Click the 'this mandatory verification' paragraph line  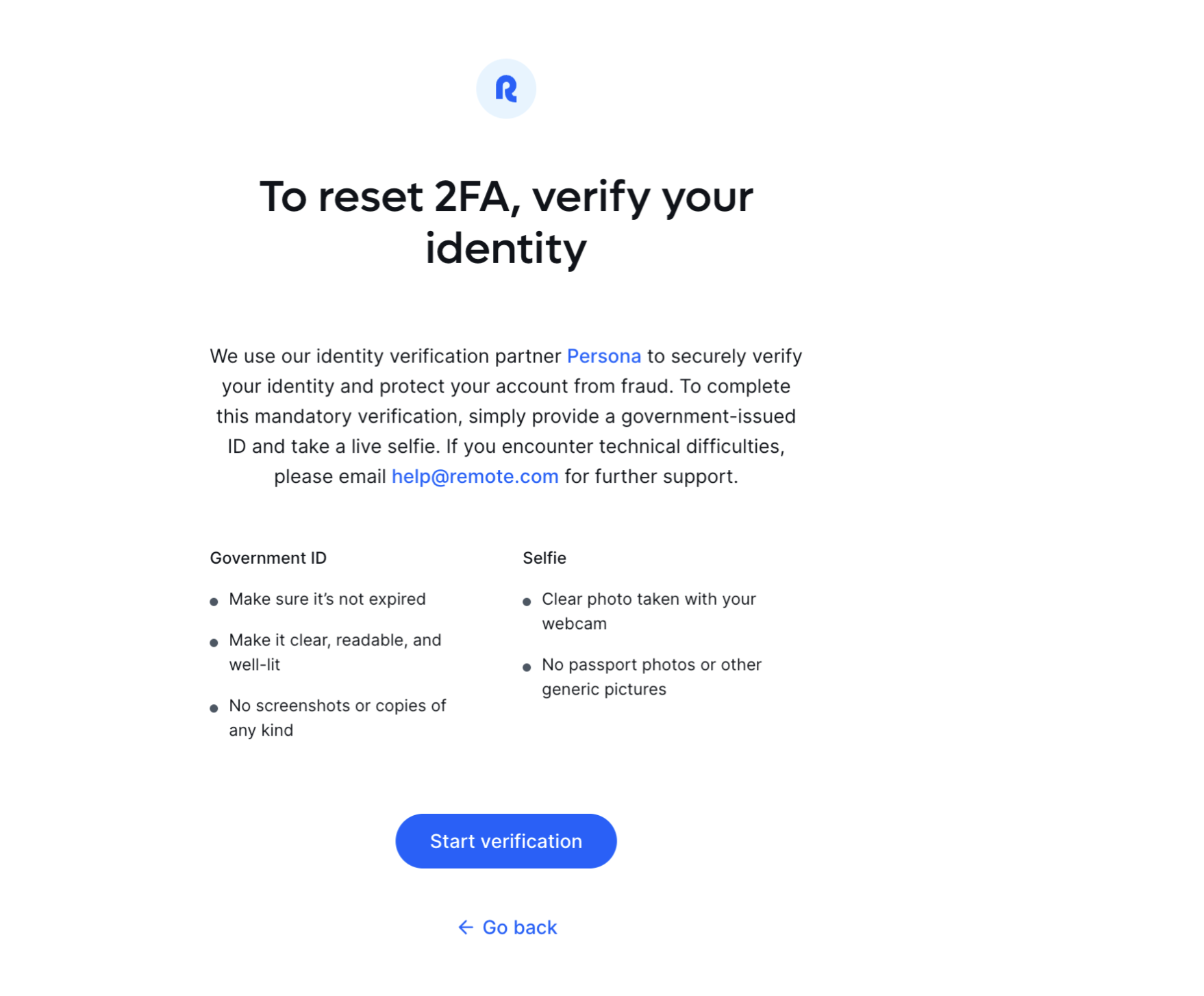click(x=505, y=416)
